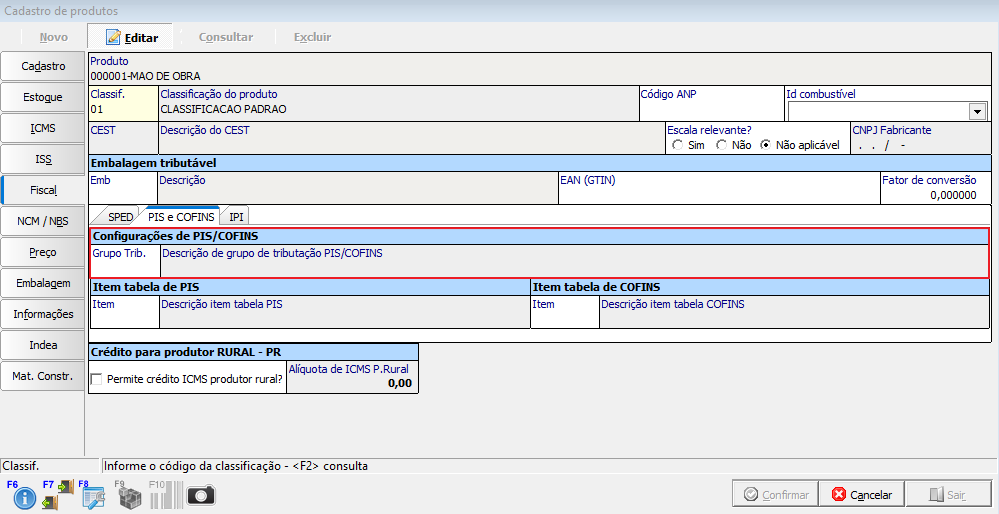
Task: Switch to the SPED tab
Action: coord(120,216)
